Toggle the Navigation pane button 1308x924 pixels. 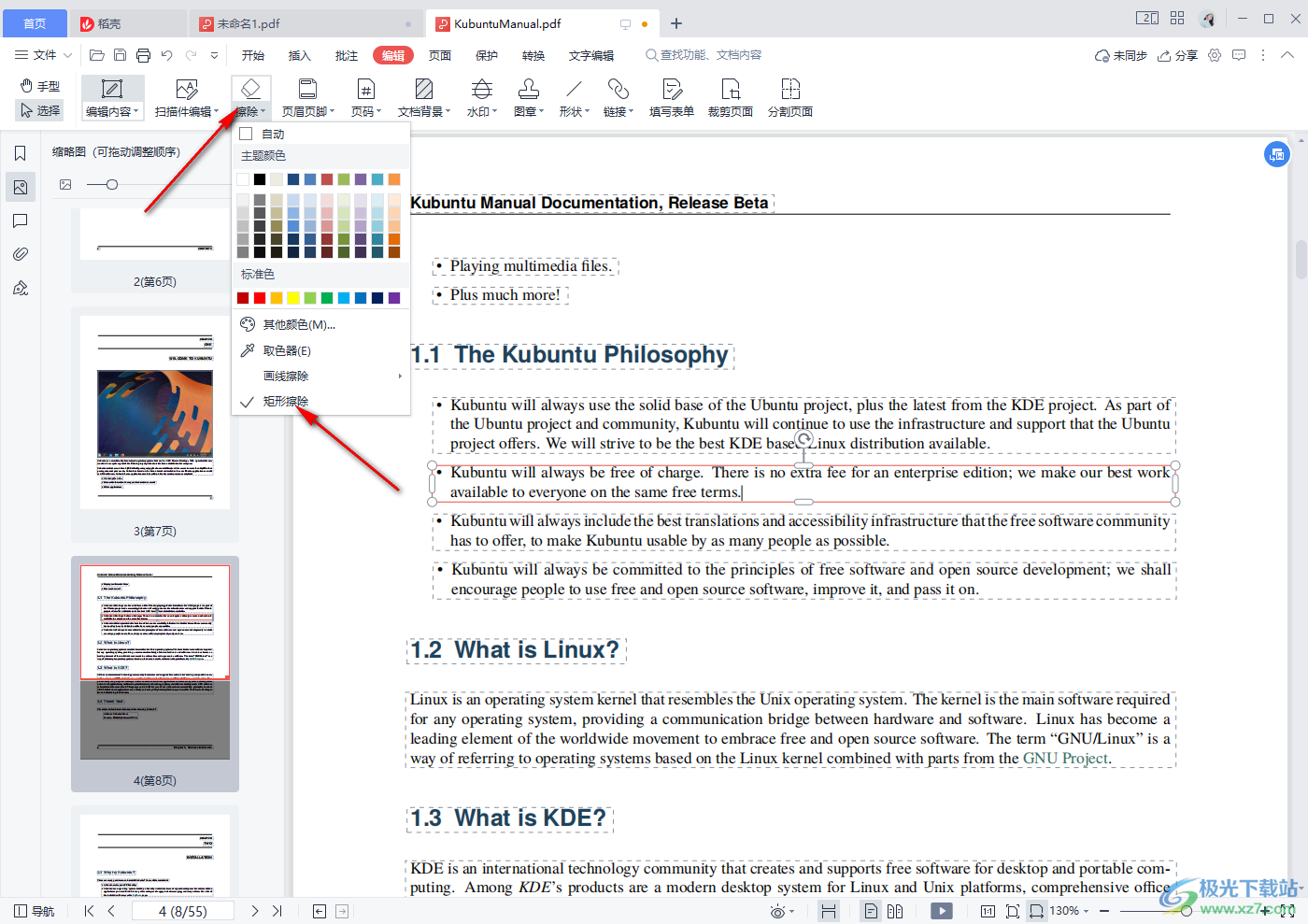point(35,911)
